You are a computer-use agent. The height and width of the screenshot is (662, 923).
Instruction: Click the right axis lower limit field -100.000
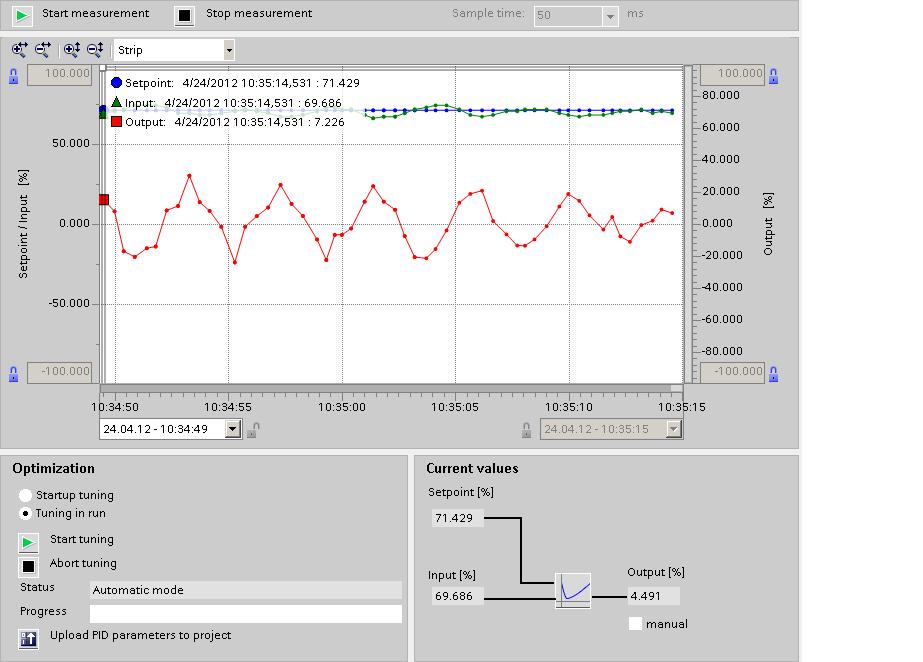[x=732, y=372]
